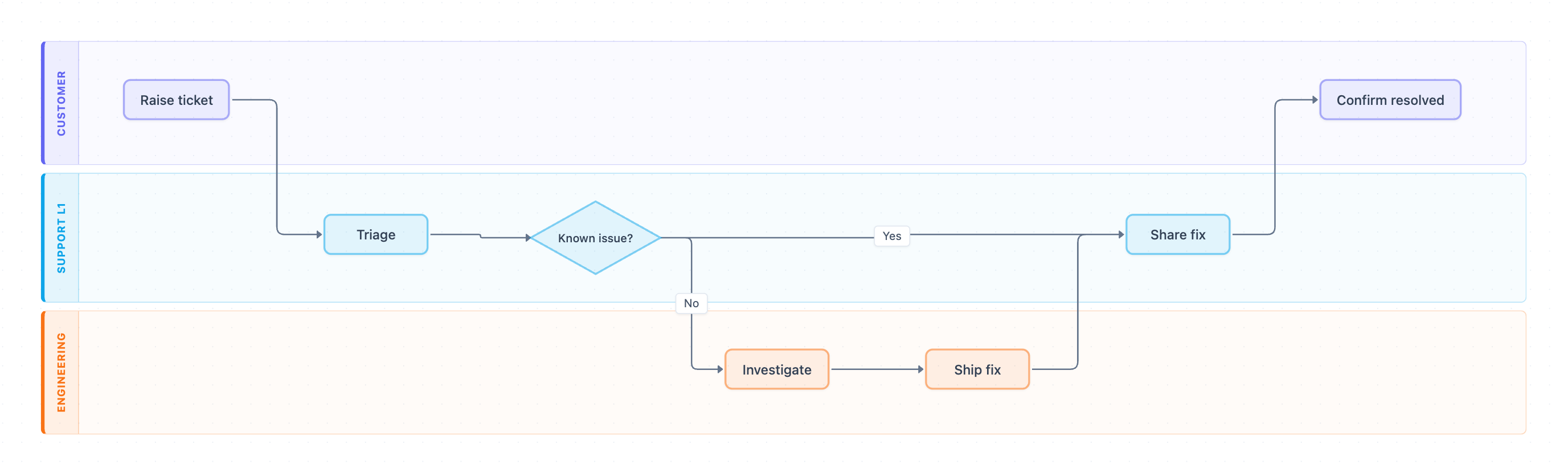Select the Known issue? decision diamond
Image resolution: width=1568 pixels, height=476 pixels.
595,238
